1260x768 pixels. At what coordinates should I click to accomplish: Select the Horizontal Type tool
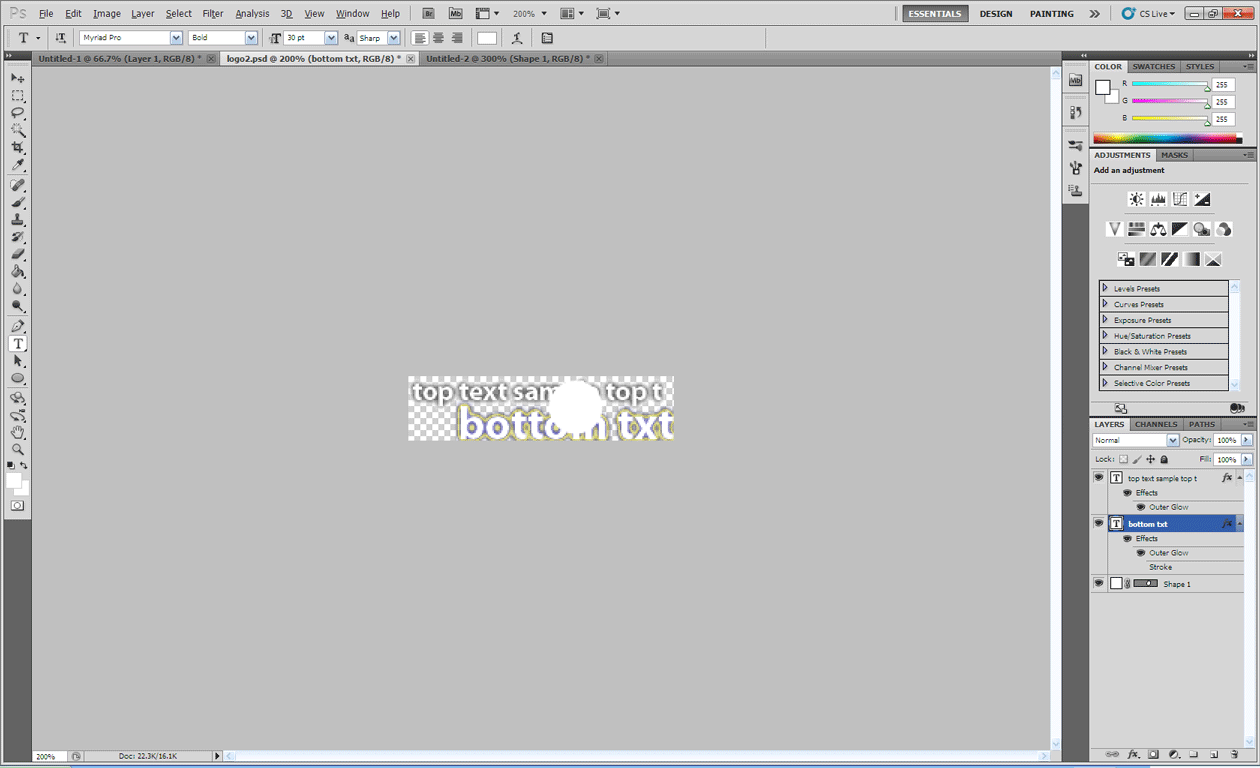pos(17,343)
